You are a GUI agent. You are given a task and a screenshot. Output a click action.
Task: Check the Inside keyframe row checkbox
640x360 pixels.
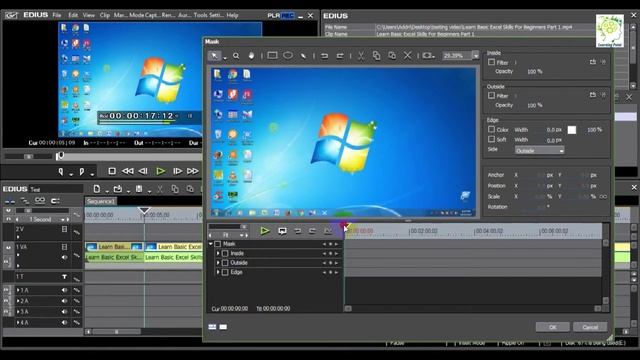pyautogui.click(x=225, y=253)
